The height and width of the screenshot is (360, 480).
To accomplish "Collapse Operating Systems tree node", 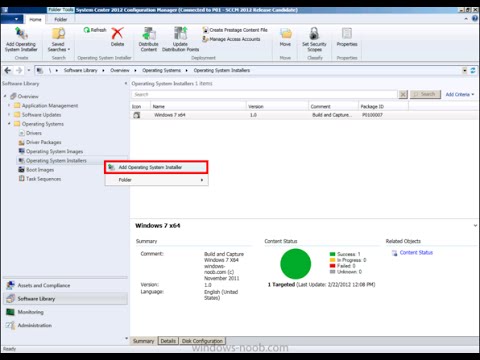I will click(9, 124).
